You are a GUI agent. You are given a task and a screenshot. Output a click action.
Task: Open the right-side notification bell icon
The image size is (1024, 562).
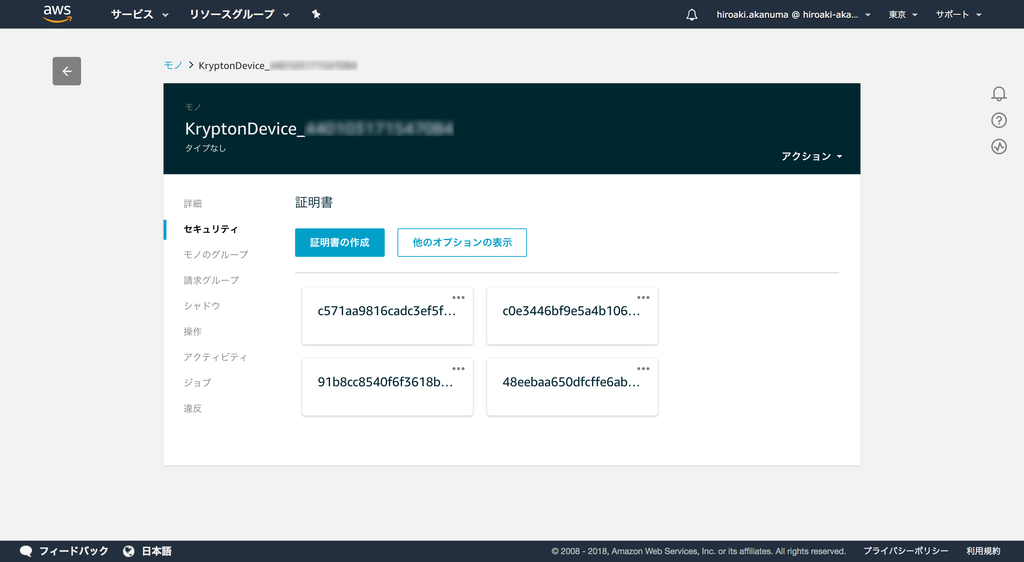[999, 94]
